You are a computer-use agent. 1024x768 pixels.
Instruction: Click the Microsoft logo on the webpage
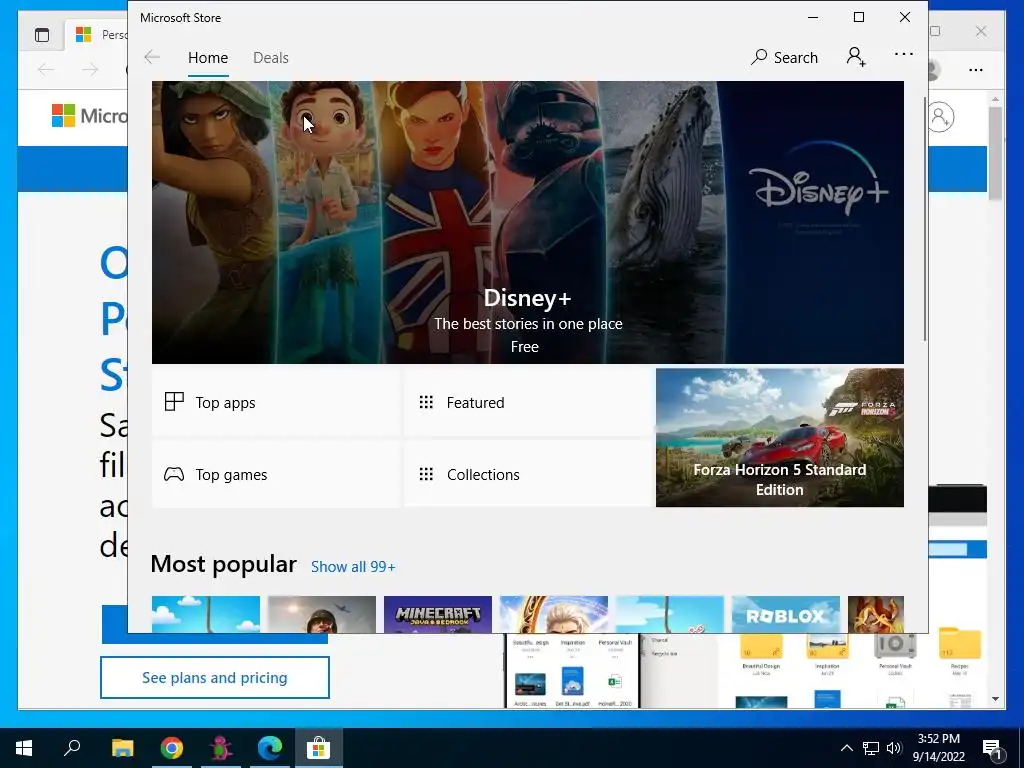click(89, 116)
